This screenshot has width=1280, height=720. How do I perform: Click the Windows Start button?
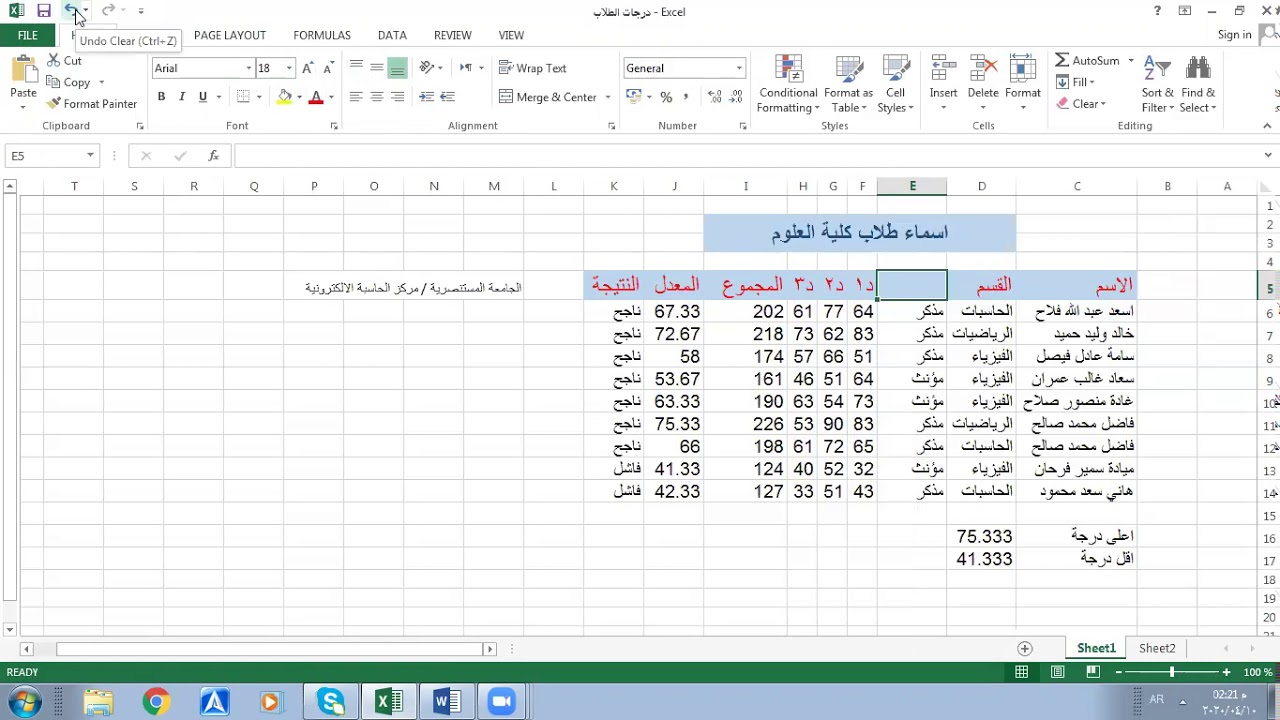point(24,702)
